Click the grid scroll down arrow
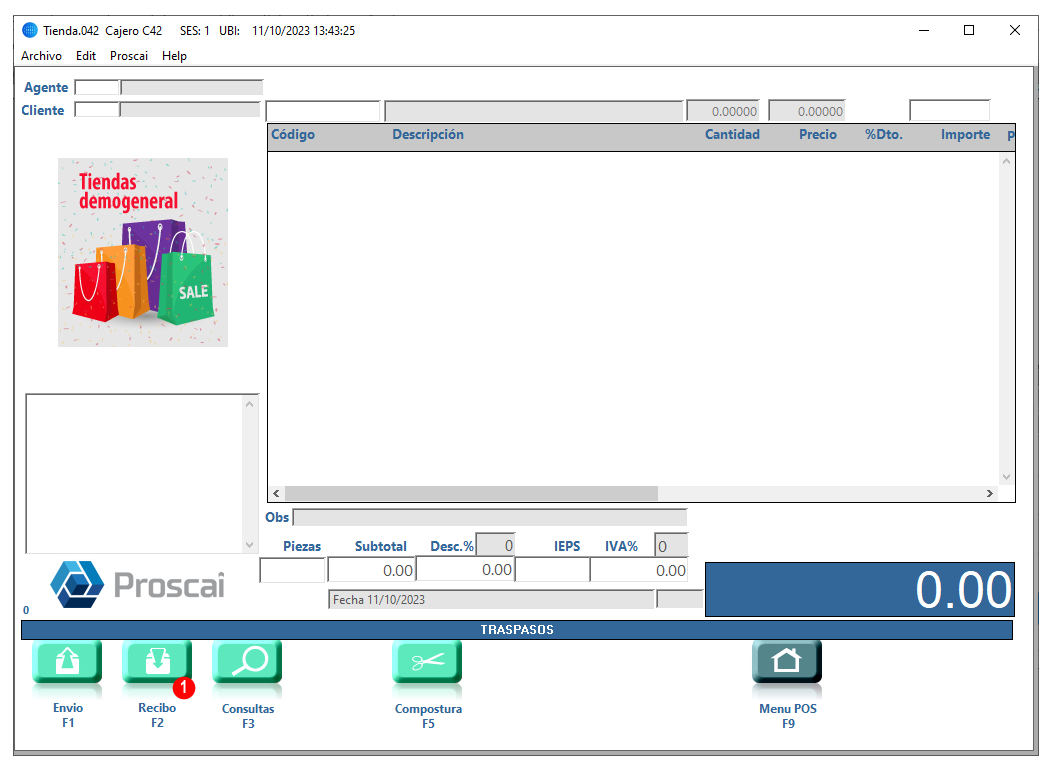This screenshot has height=768, width=1050. 1006,477
